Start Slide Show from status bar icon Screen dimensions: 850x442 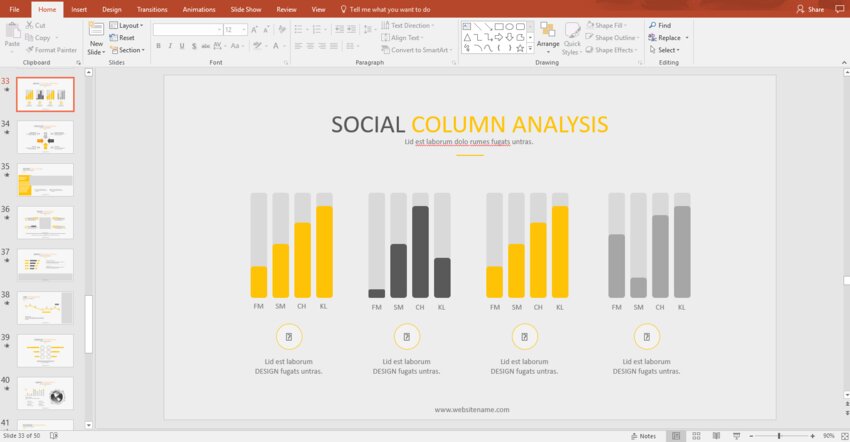tap(735, 436)
